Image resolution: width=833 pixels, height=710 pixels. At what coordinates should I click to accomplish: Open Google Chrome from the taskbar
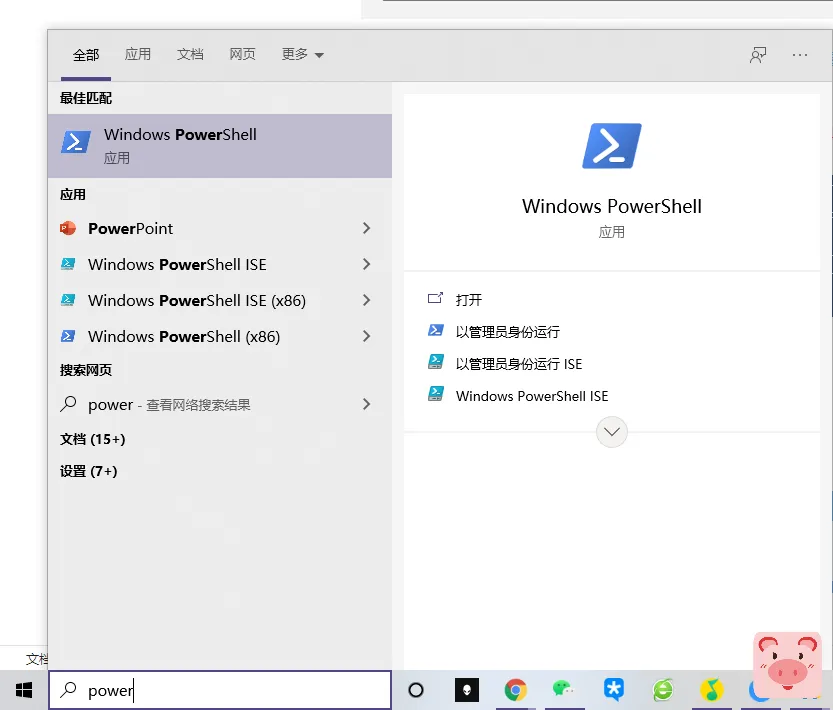pyautogui.click(x=515, y=690)
